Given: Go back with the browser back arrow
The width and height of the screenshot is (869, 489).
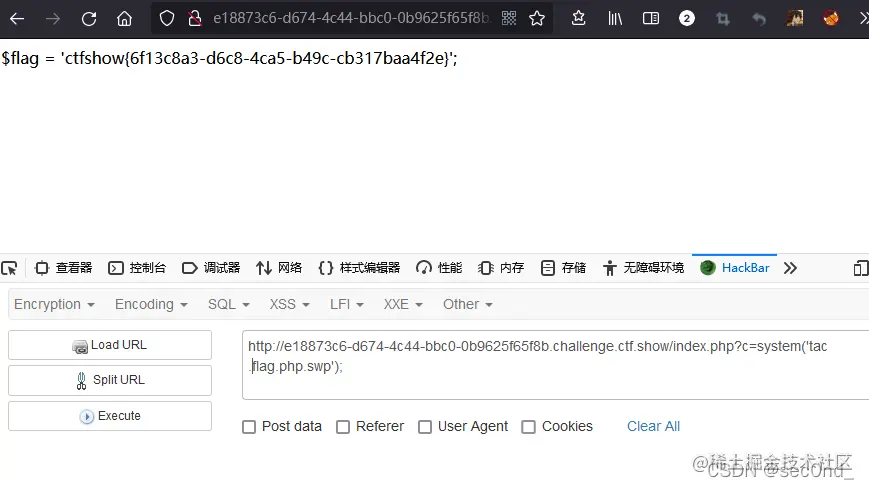Looking at the screenshot, I should tap(17, 19).
